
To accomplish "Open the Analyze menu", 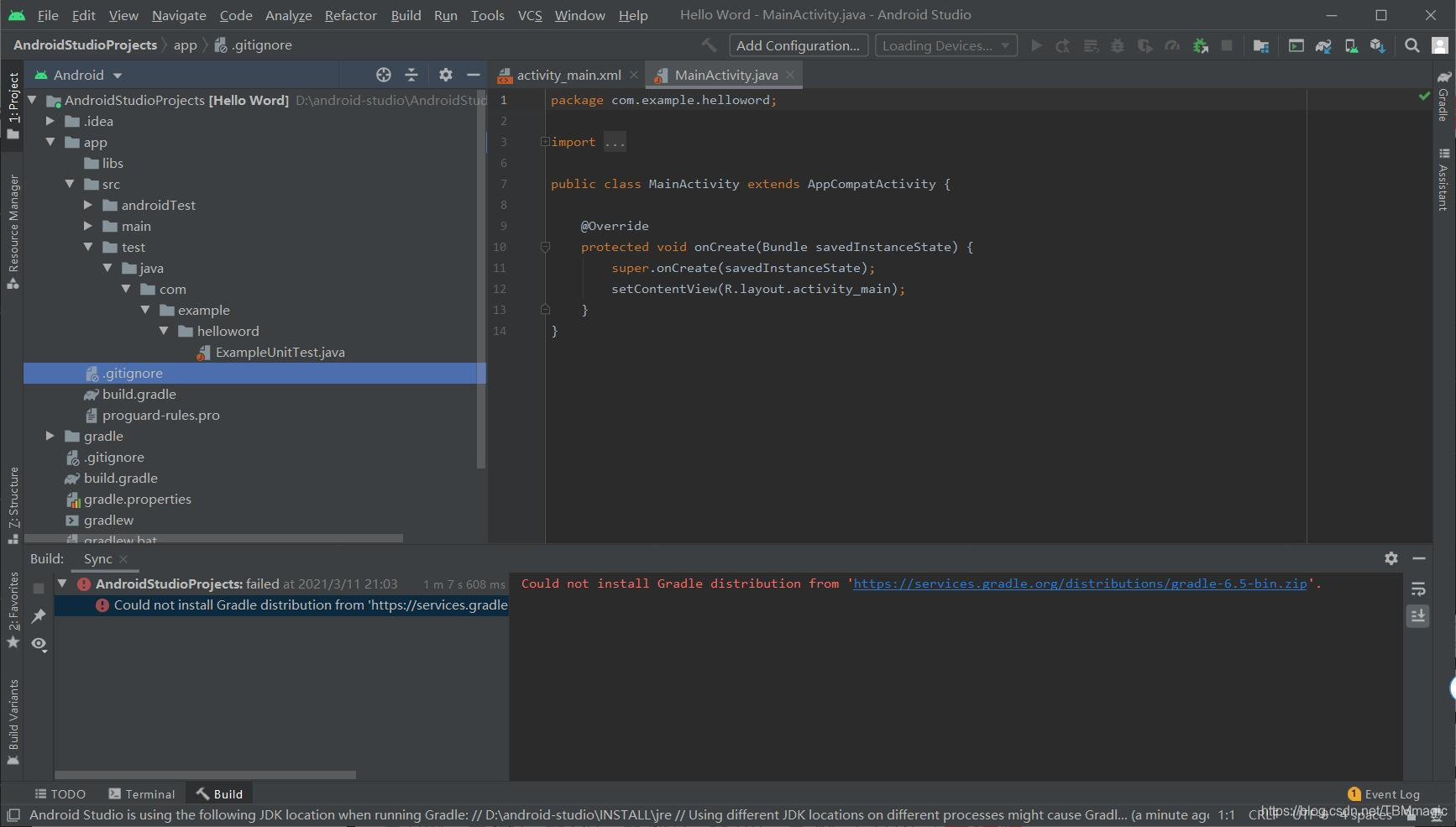I will [289, 15].
